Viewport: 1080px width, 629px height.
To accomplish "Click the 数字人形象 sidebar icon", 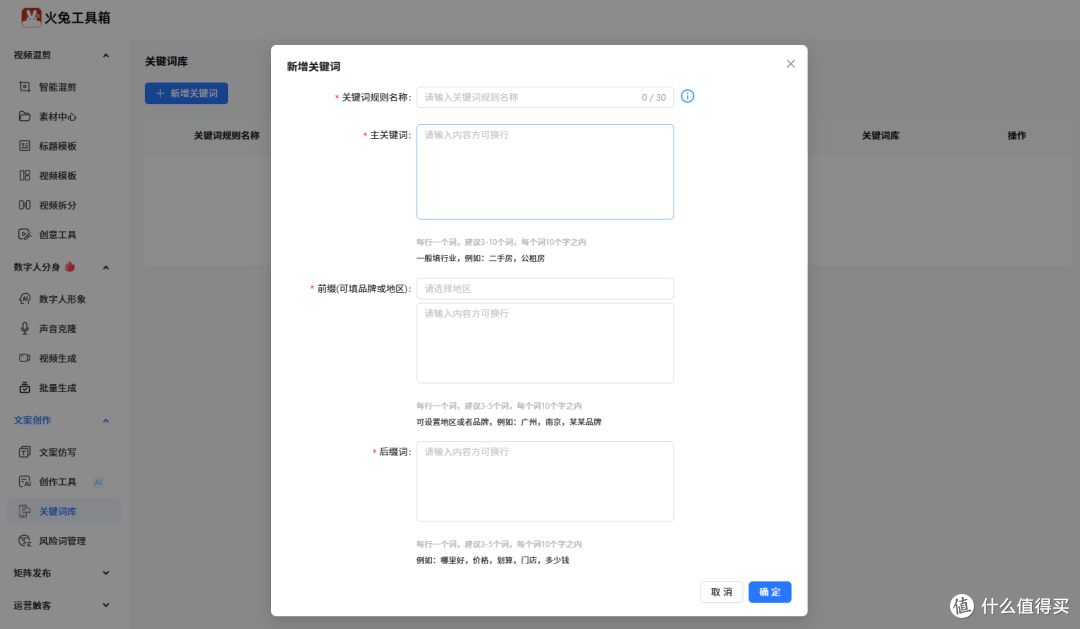I will (x=25, y=299).
